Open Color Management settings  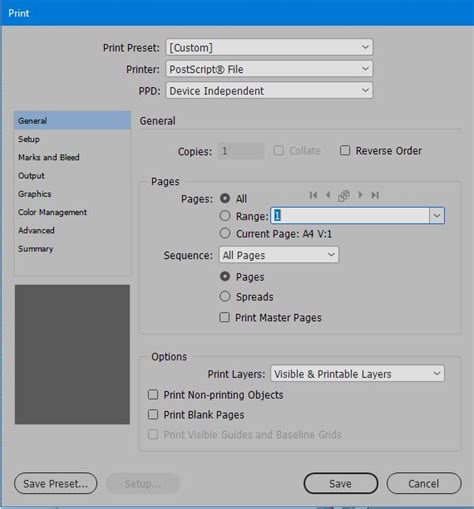coord(72,212)
